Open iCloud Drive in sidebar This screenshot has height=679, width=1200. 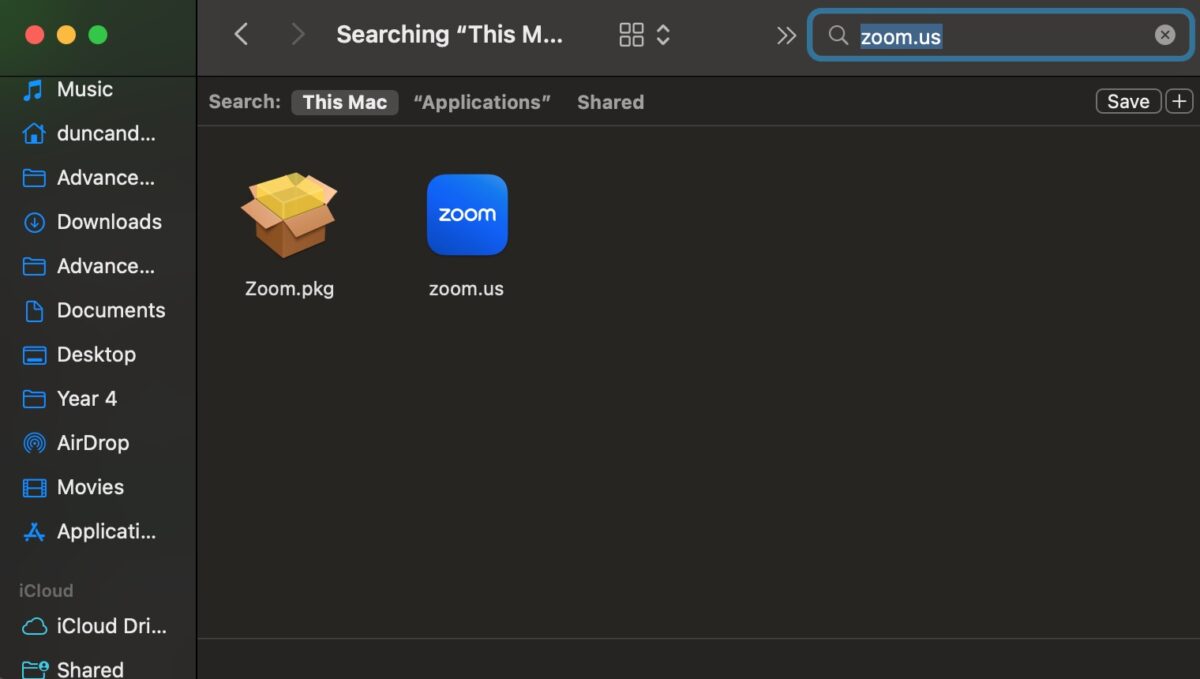point(110,627)
